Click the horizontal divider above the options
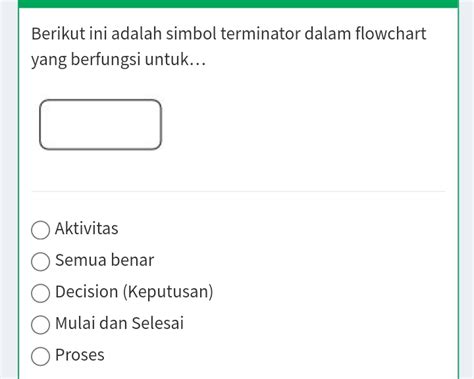The width and height of the screenshot is (474, 379). (x=238, y=191)
